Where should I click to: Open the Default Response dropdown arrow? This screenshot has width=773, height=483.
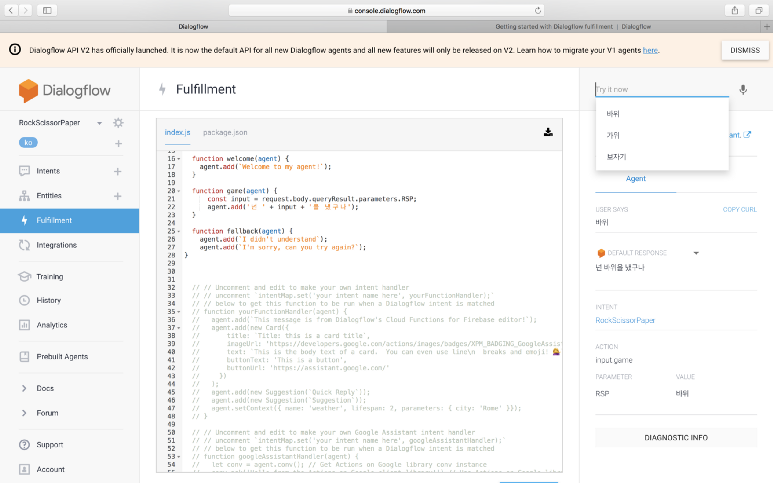(x=696, y=253)
